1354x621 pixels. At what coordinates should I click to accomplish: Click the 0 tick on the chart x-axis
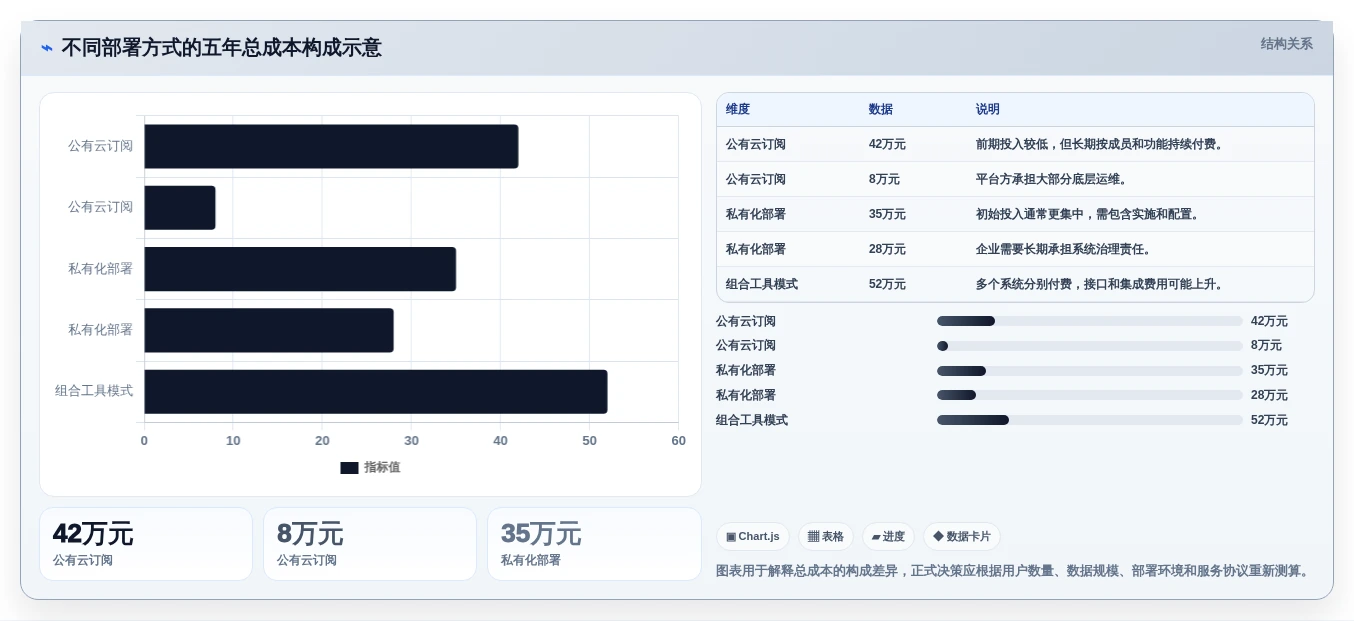pos(144,441)
